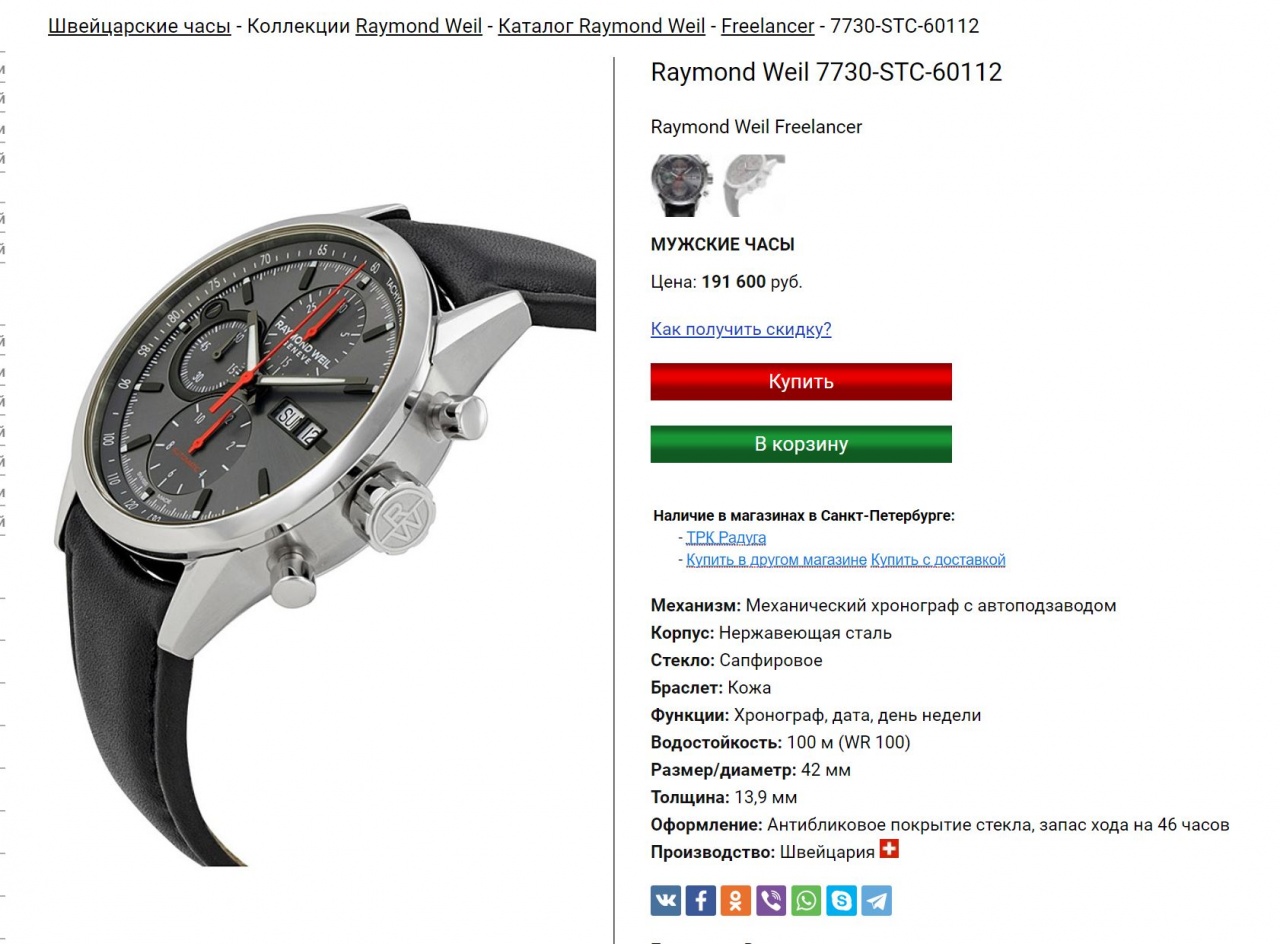Add watch with В корзину button
The width and height of the screenshot is (1280, 944).
pyautogui.click(x=801, y=444)
